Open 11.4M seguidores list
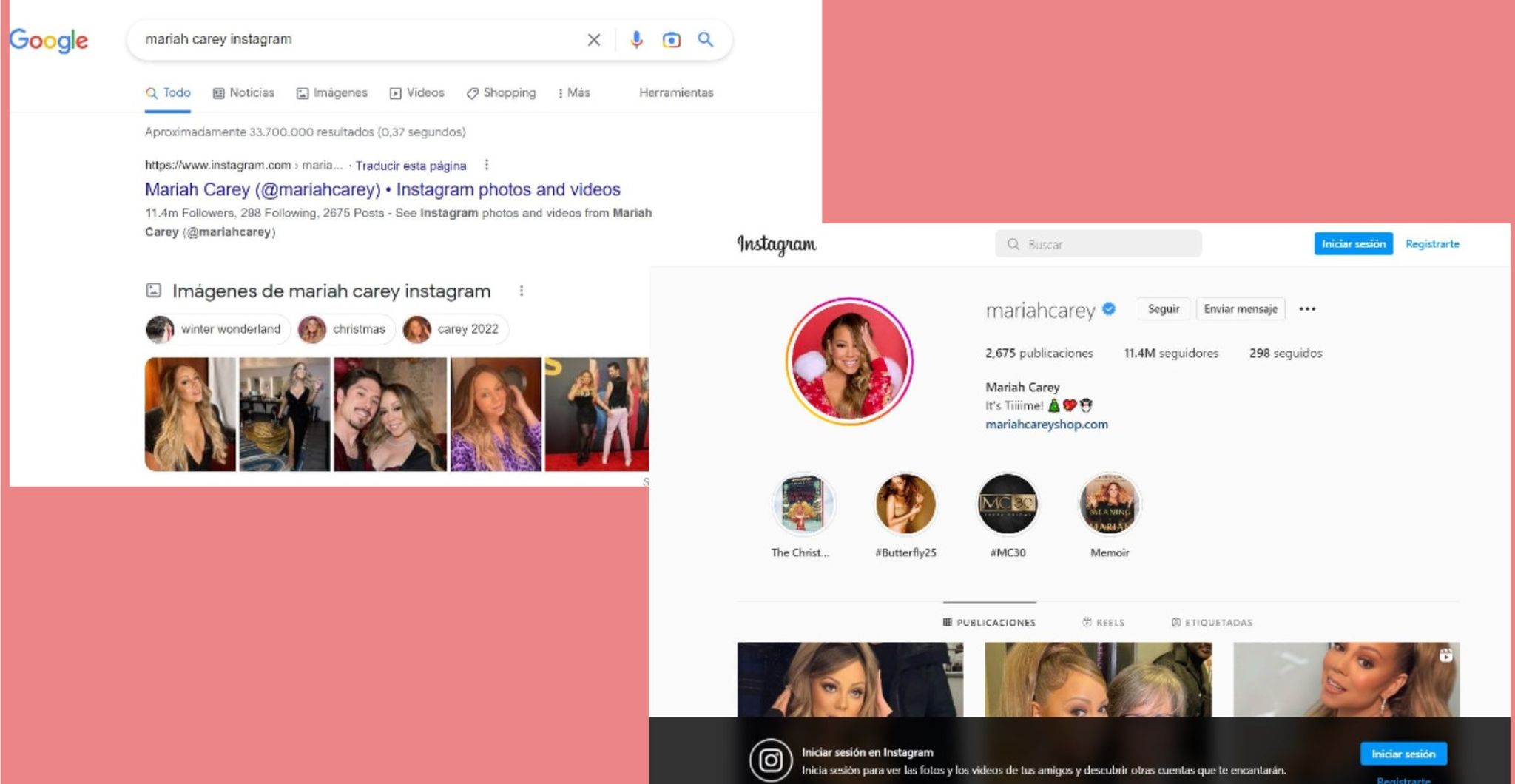This screenshot has height=784, width=1515. [1171, 354]
